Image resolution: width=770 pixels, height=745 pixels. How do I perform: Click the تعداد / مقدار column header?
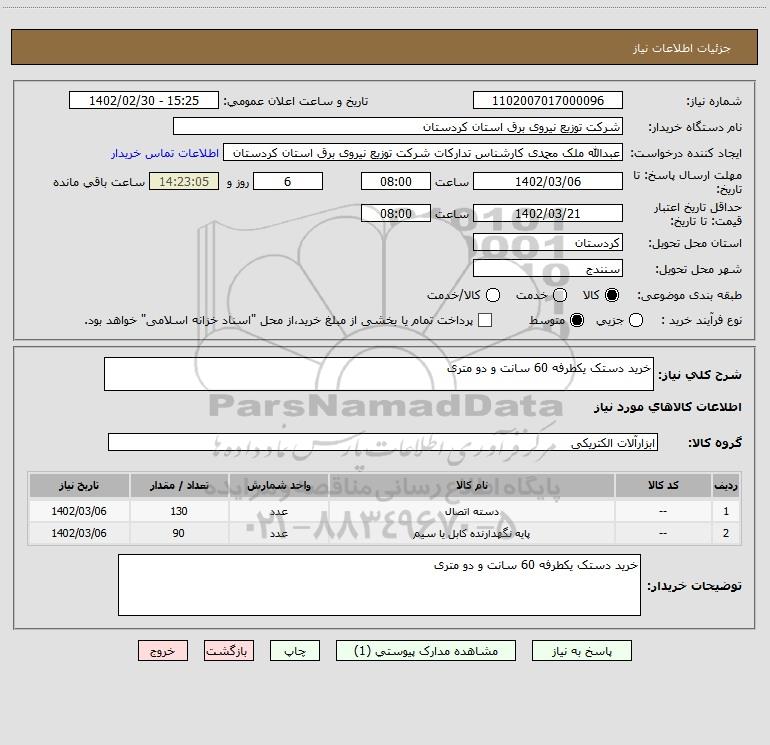pos(179,485)
